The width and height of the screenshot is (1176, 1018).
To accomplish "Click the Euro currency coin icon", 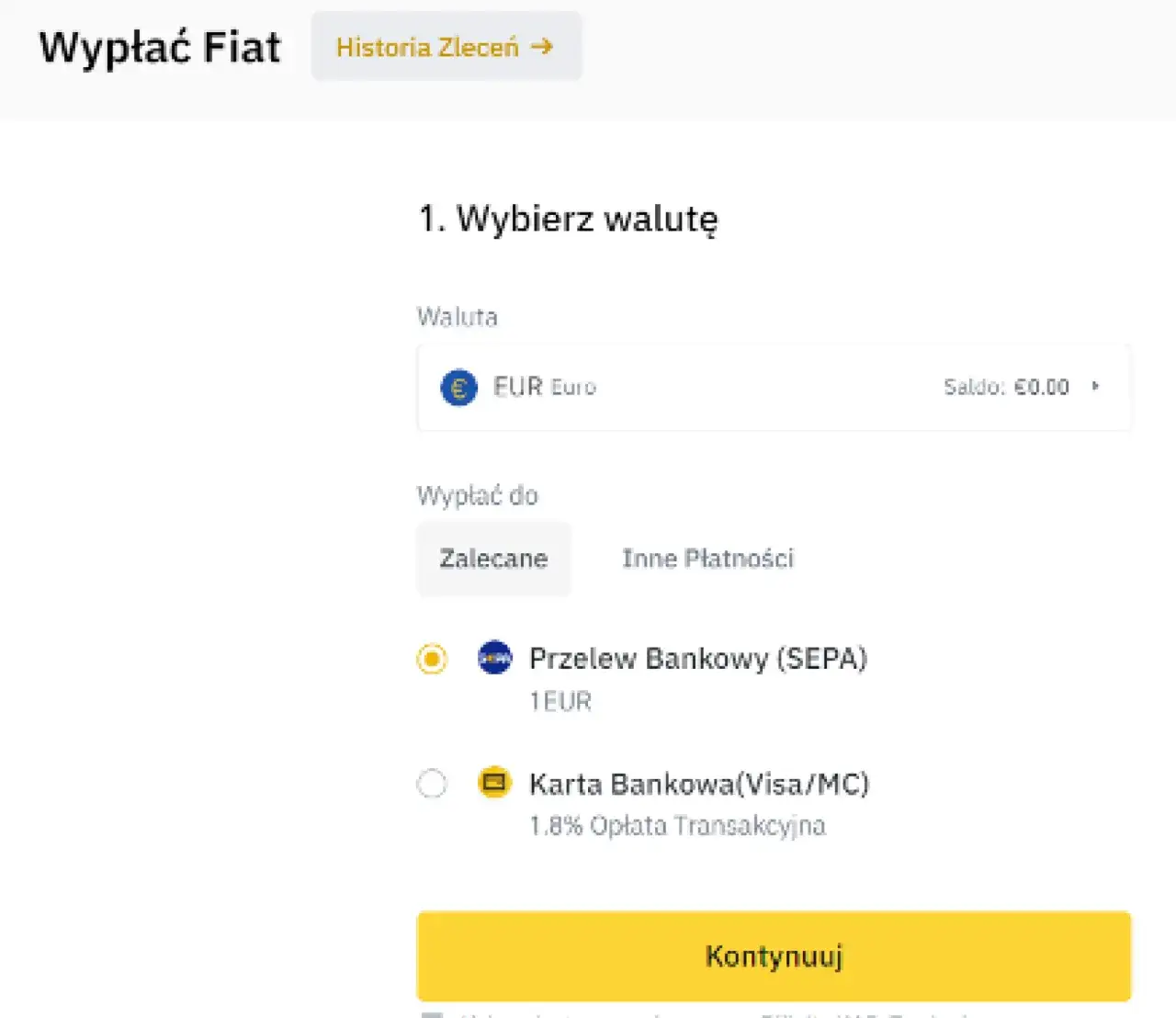I will 458,387.
